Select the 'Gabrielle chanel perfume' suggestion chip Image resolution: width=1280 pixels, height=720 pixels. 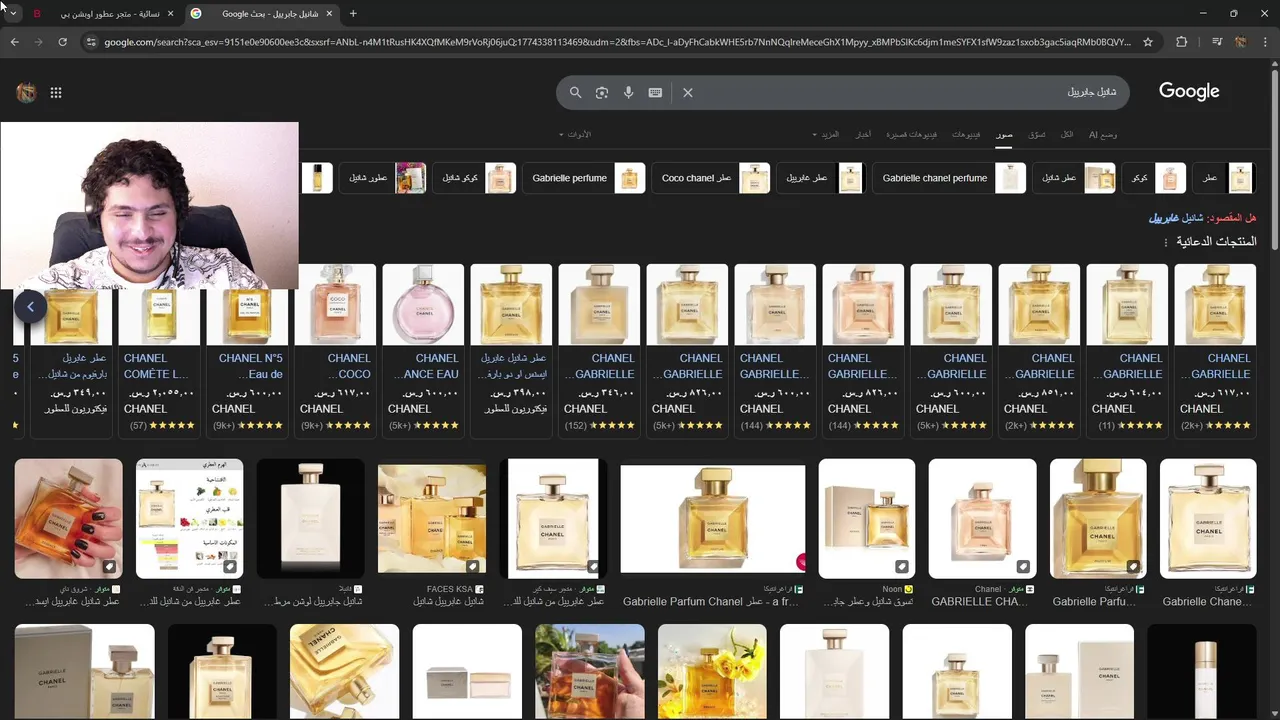(x=949, y=178)
